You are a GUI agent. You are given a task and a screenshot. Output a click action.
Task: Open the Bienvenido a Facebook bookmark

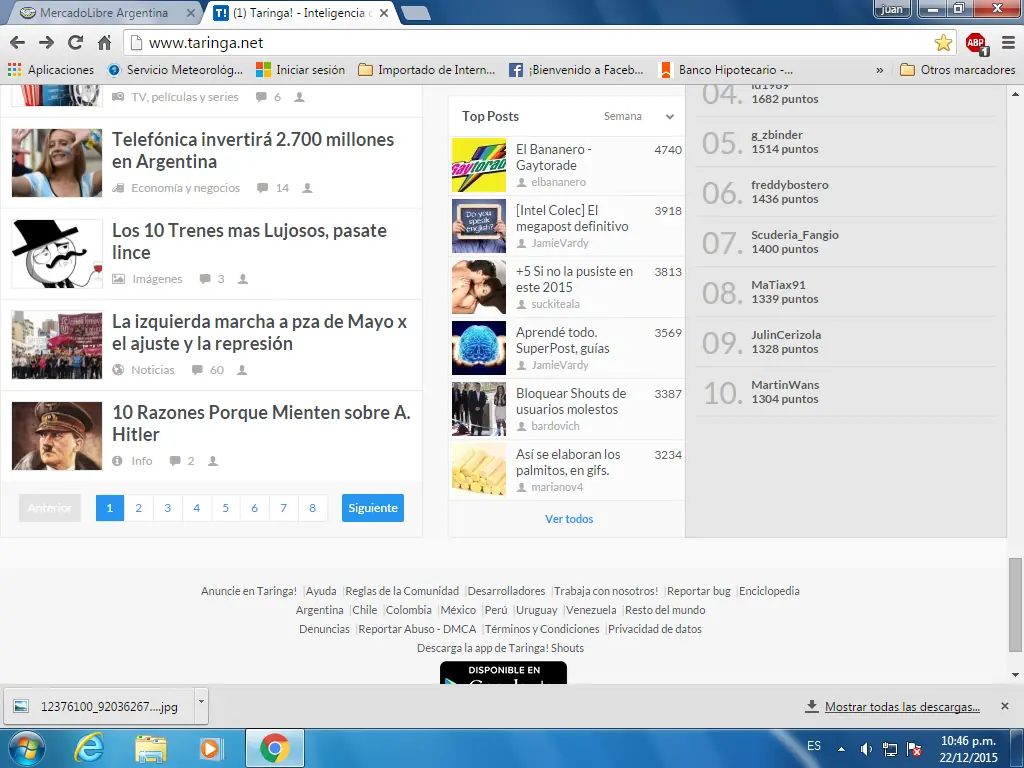pos(577,70)
